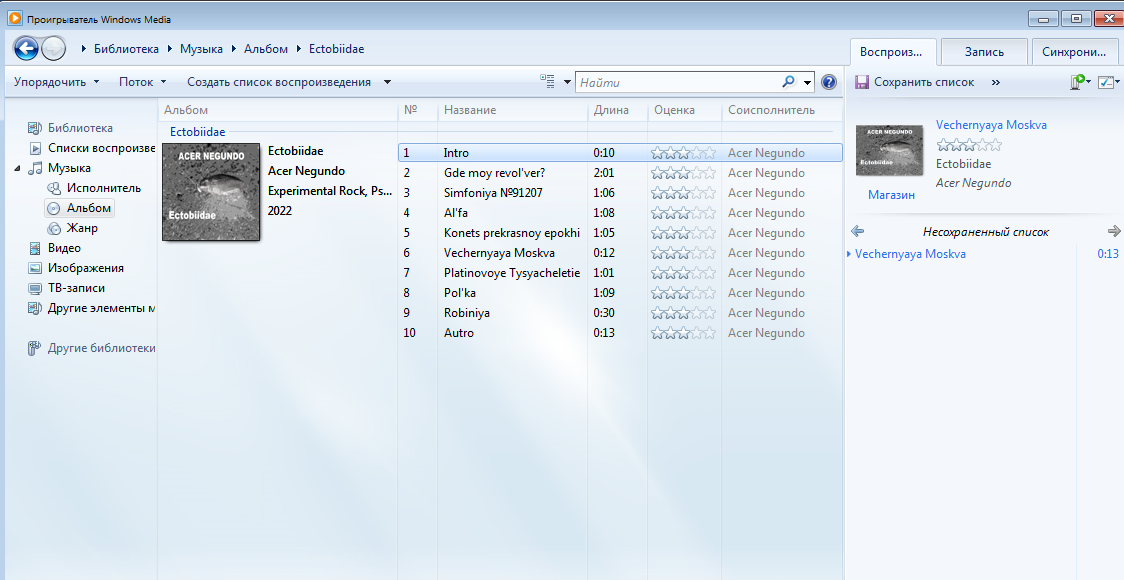1124x580 pixels.
Task: Set the star rating for Pol'ka
Action: (683, 293)
